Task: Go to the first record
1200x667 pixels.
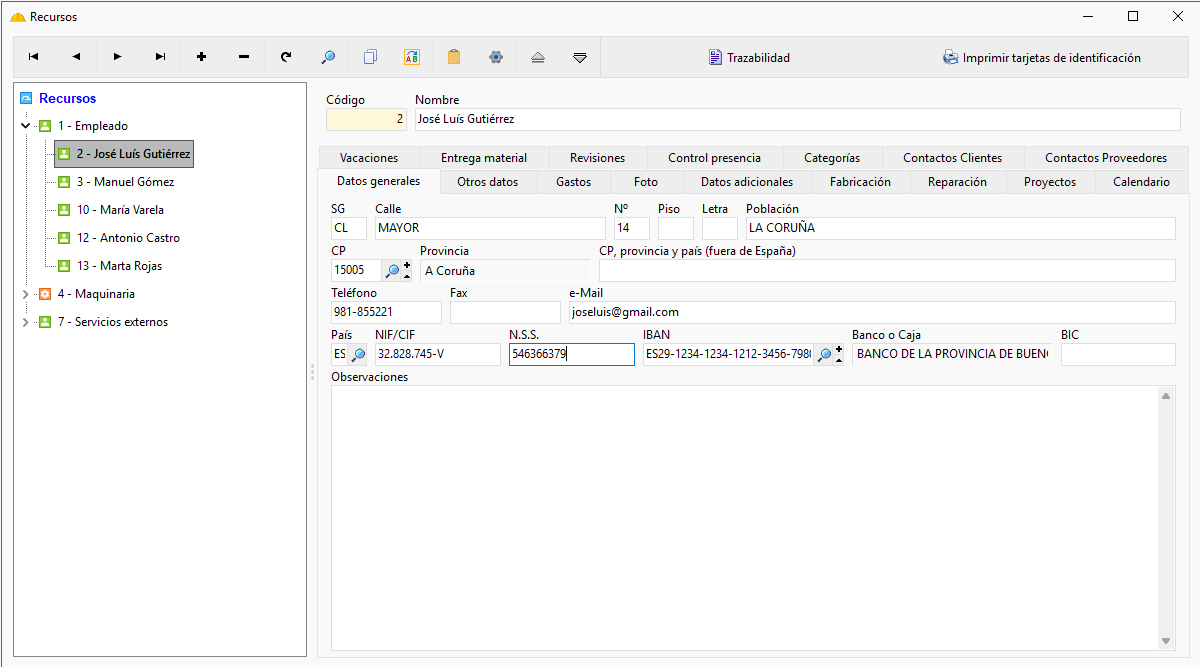Action: coord(34,57)
